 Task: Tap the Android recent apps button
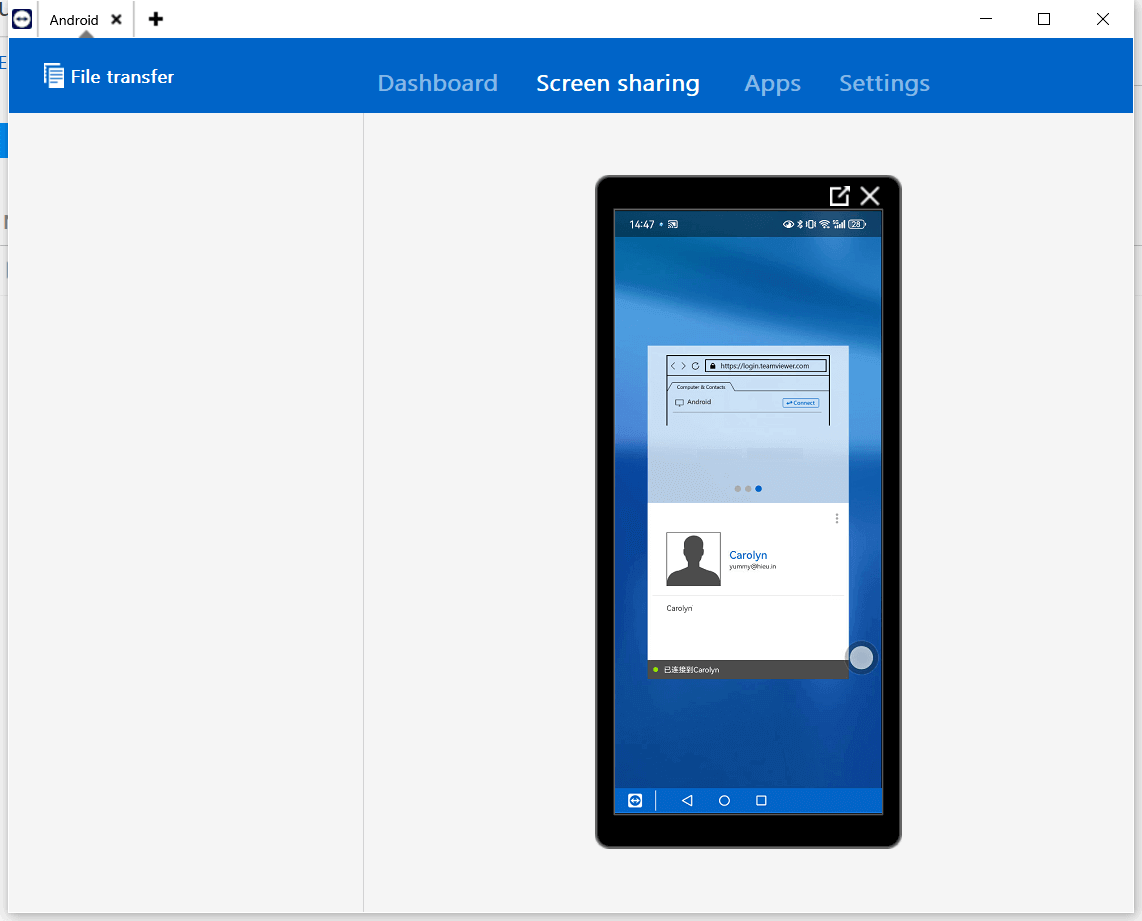coord(761,800)
